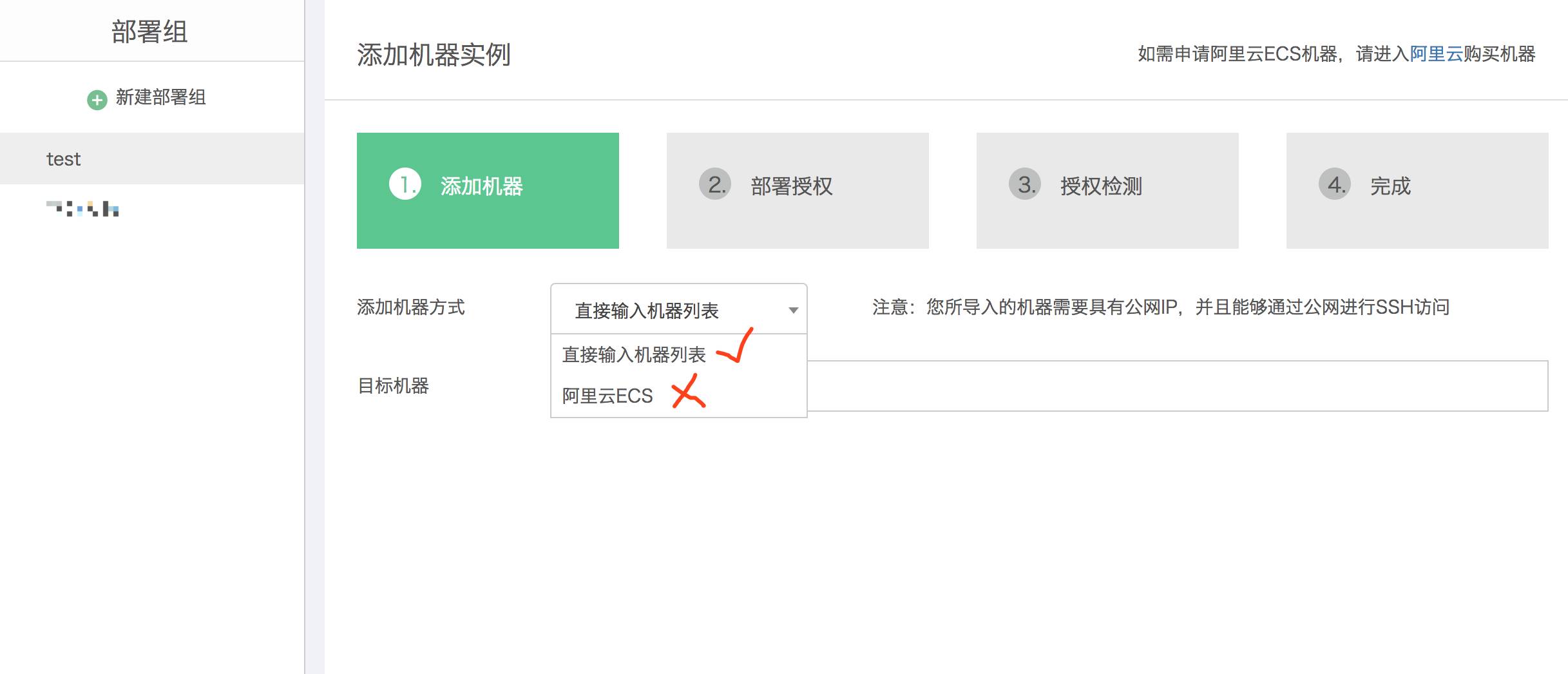Click the white number 1 step circle
Viewport: 1568px width, 674px height.
coord(405,184)
